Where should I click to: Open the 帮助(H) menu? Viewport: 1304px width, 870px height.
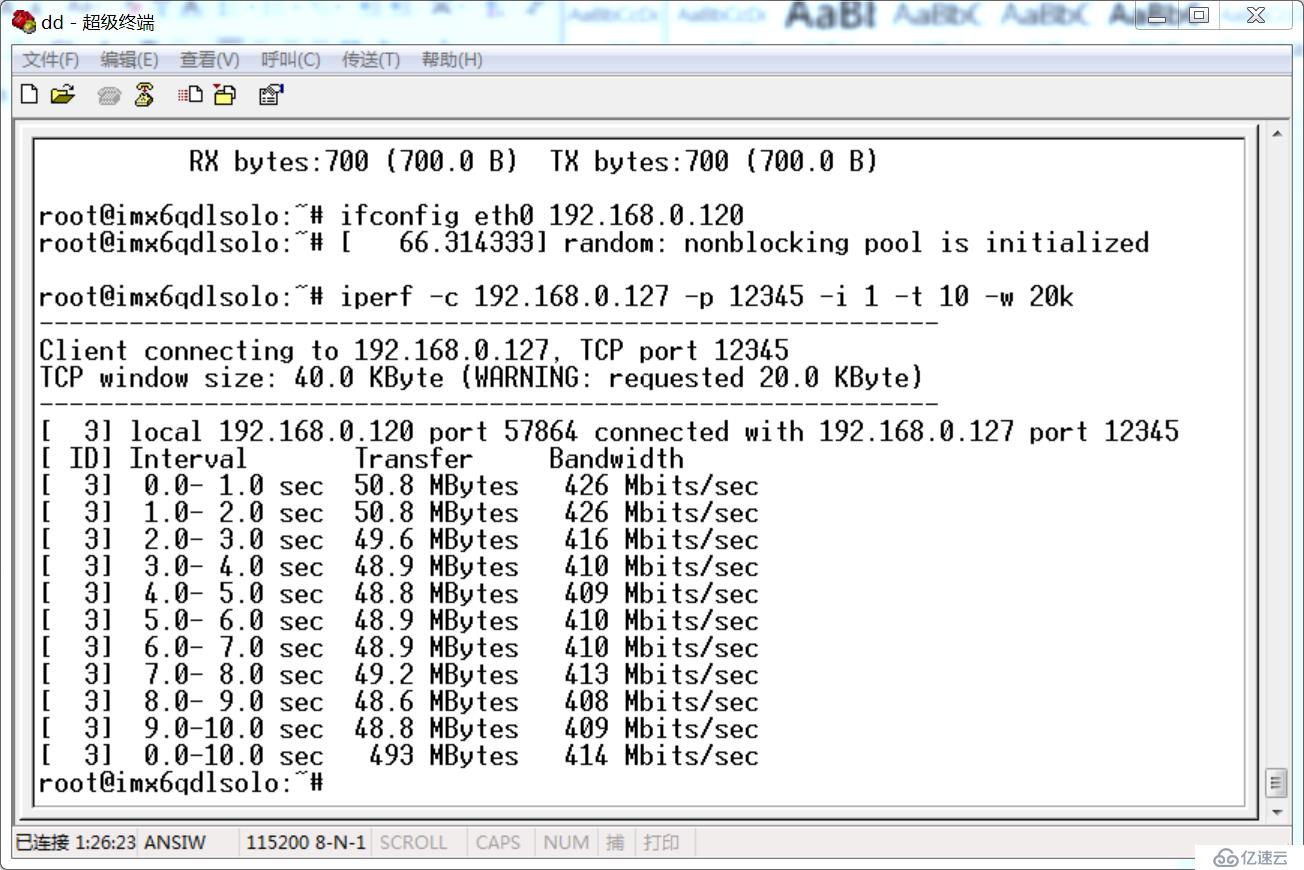point(452,60)
